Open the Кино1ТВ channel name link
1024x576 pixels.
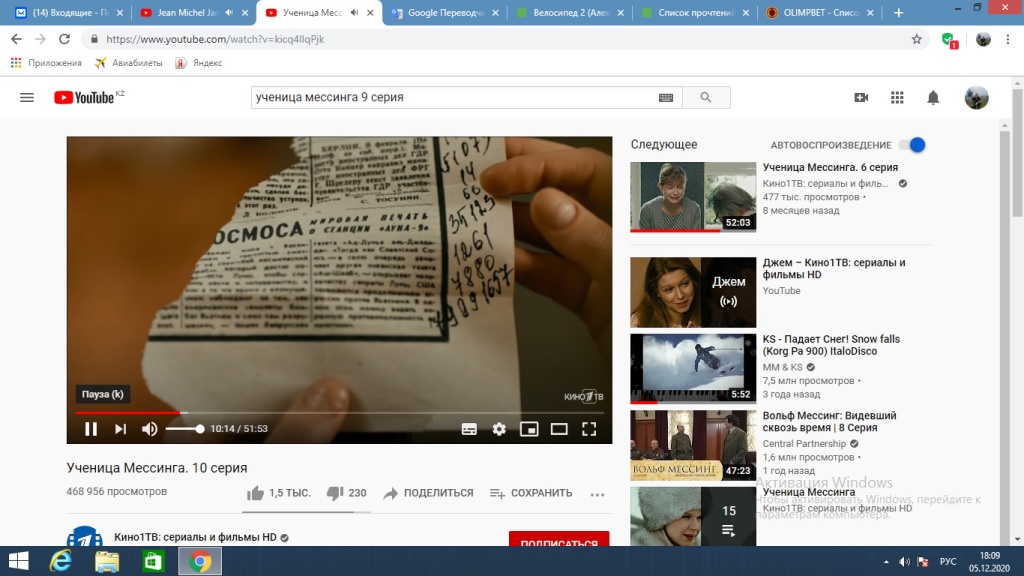(x=195, y=537)
